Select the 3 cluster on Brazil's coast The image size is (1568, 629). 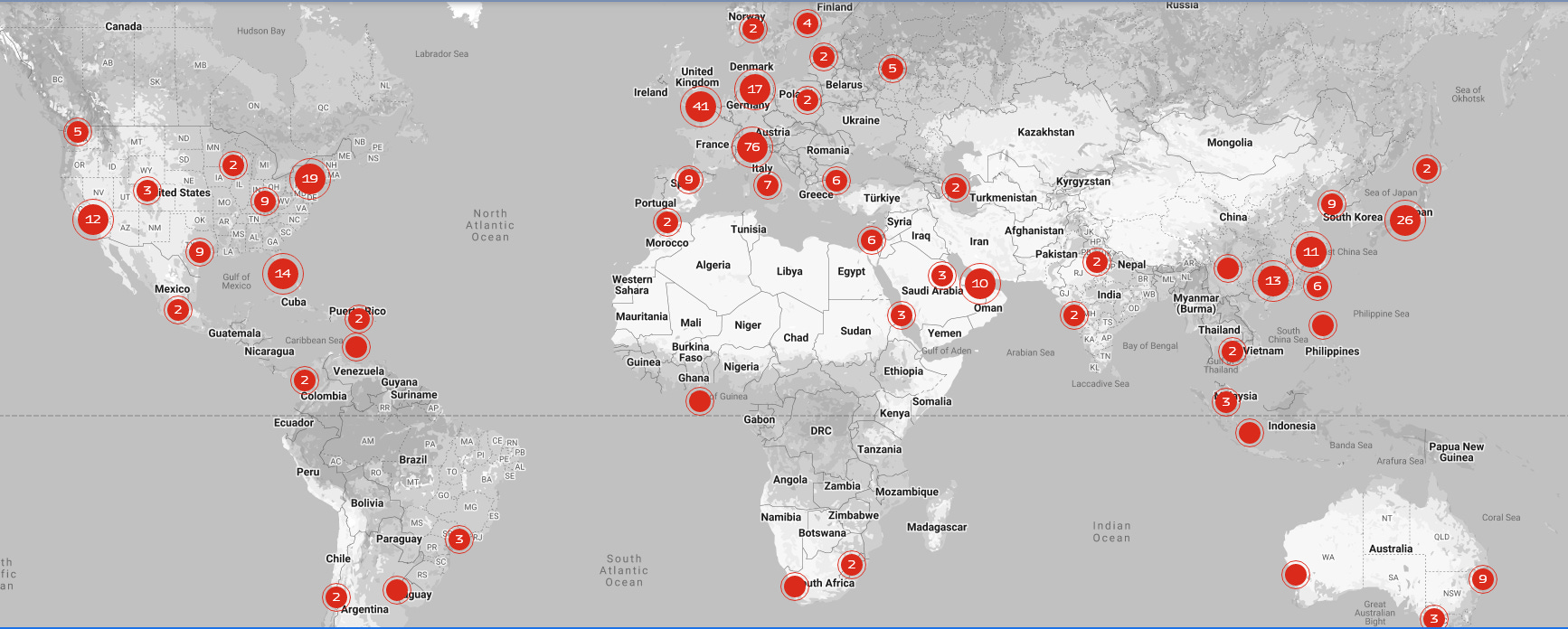pyautogui.click(x=459, y=540)
